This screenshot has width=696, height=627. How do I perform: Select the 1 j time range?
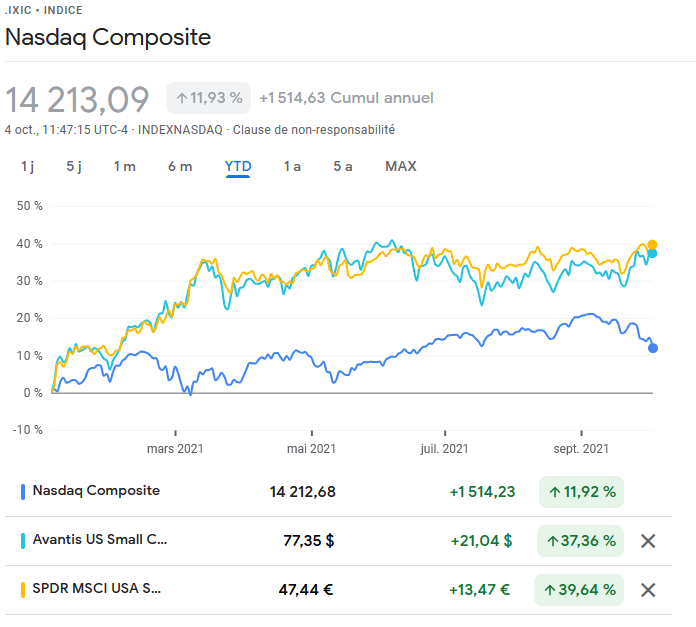[x=28, y=166]
